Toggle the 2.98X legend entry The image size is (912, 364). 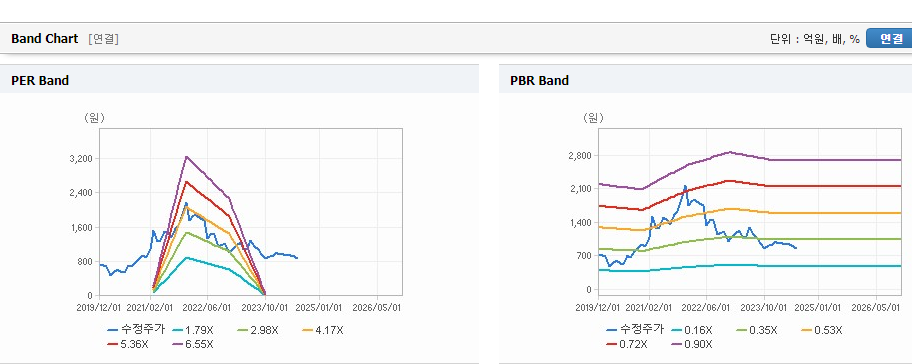click(258, 330)
